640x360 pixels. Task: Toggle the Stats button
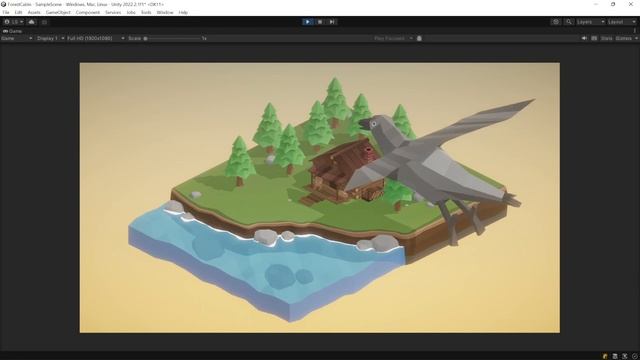click(607, 38)
